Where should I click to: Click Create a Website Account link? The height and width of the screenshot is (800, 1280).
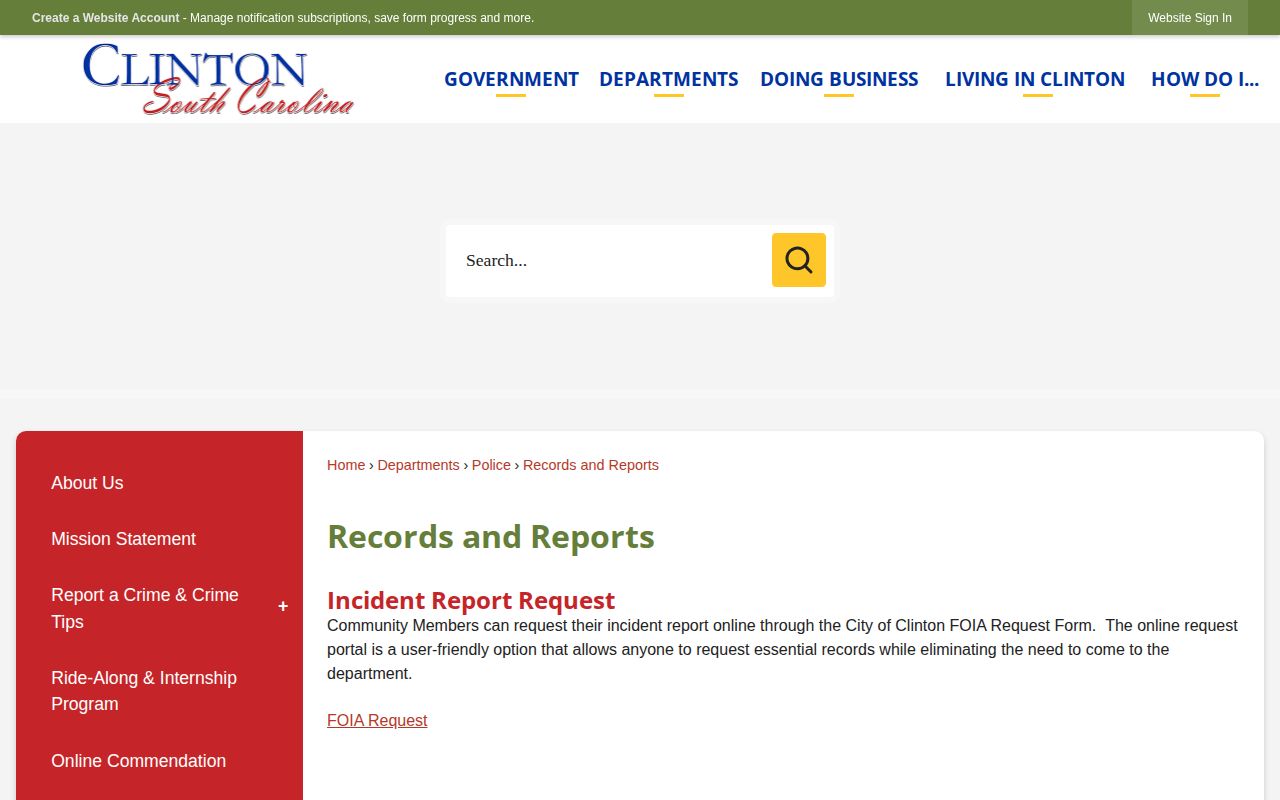106,18
